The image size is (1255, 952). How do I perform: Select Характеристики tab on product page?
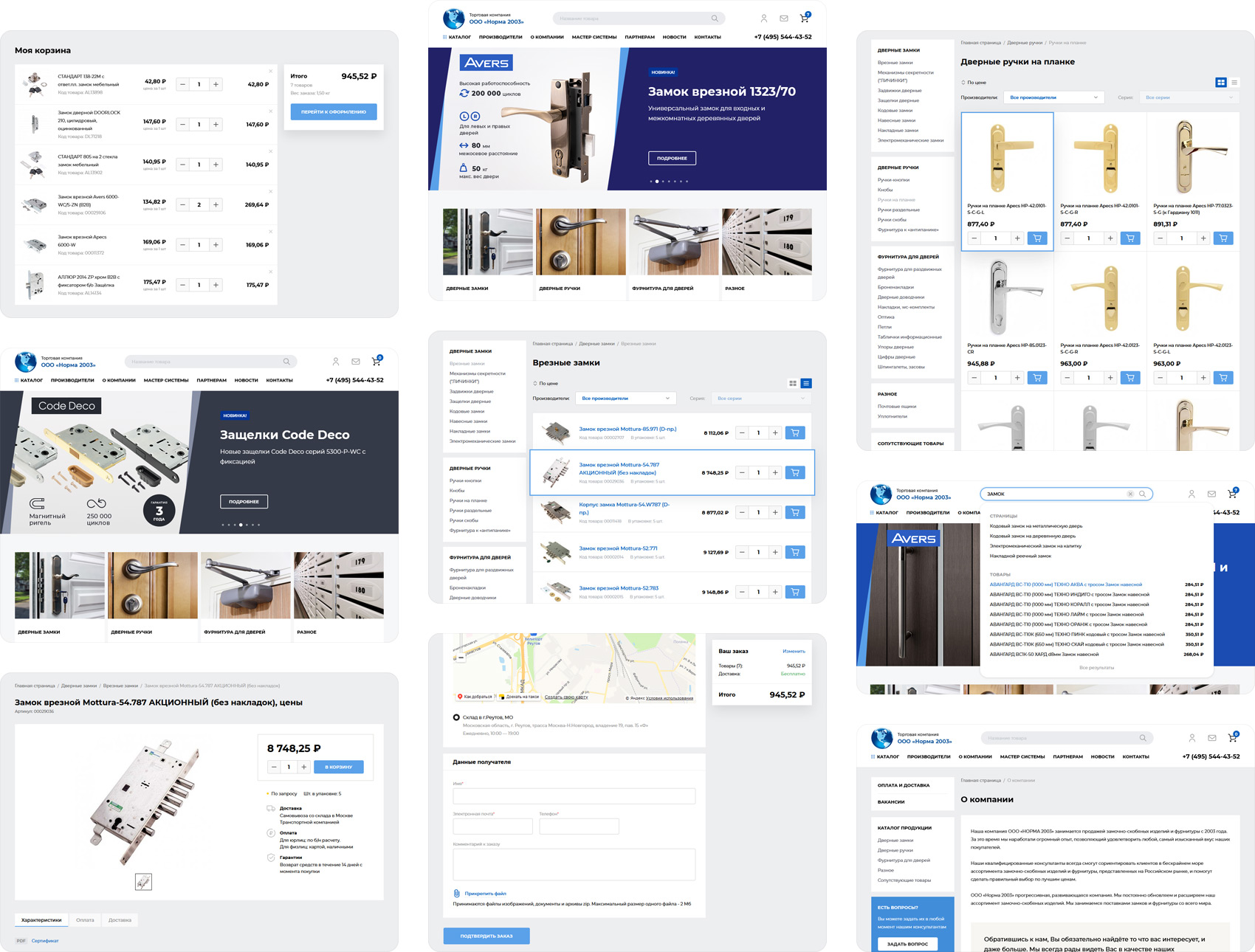(x=41, y=920)
